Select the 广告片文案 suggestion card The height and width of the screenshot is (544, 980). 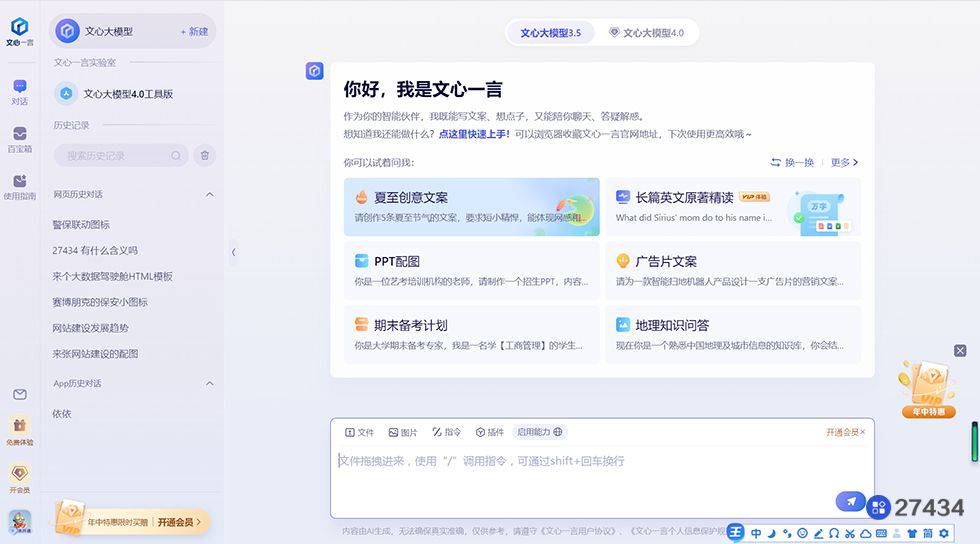point(732,271)
